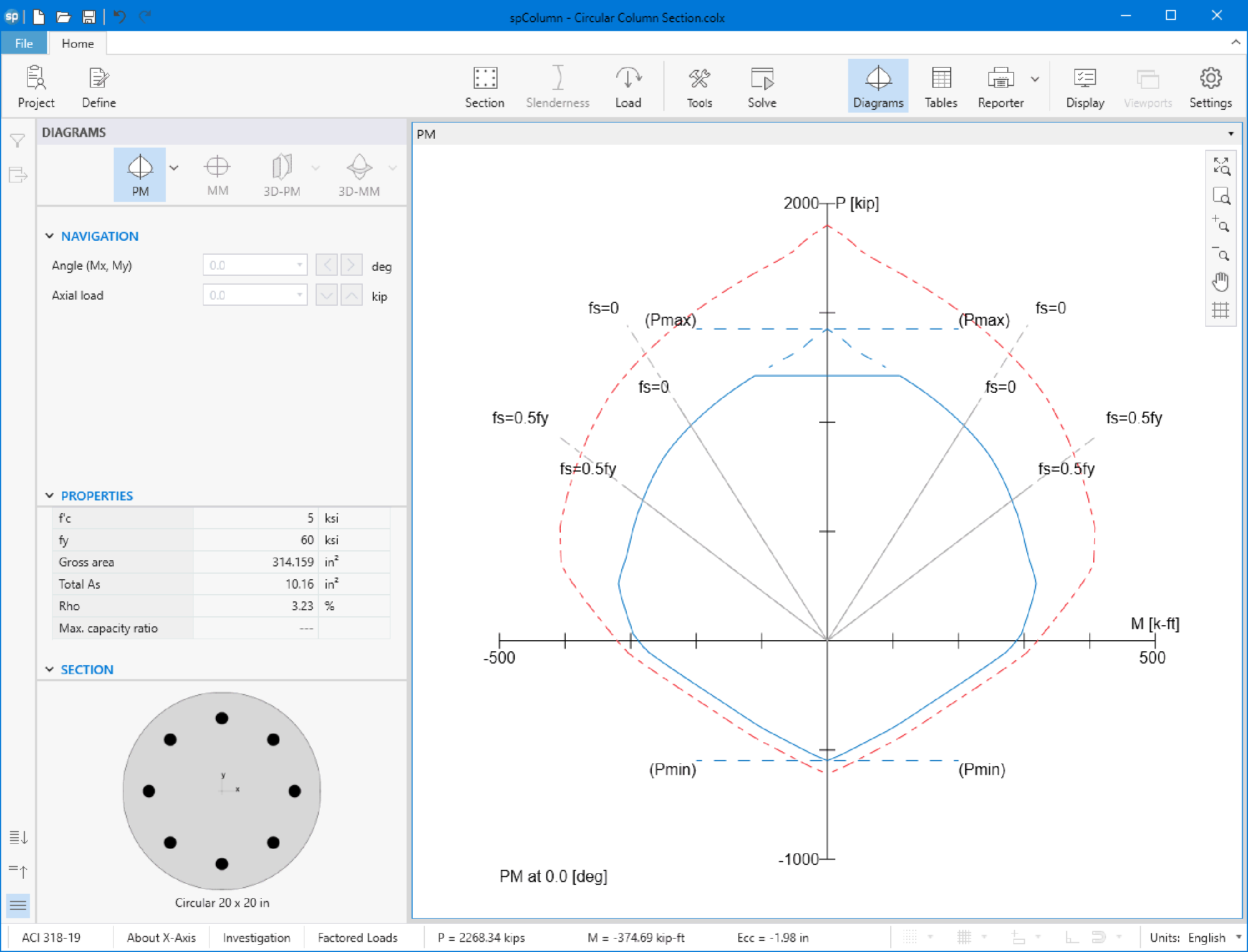This screenshot has width=1248, height=952.
Task: Click the export icon in left sidebar
Action: tap(18, 175)
